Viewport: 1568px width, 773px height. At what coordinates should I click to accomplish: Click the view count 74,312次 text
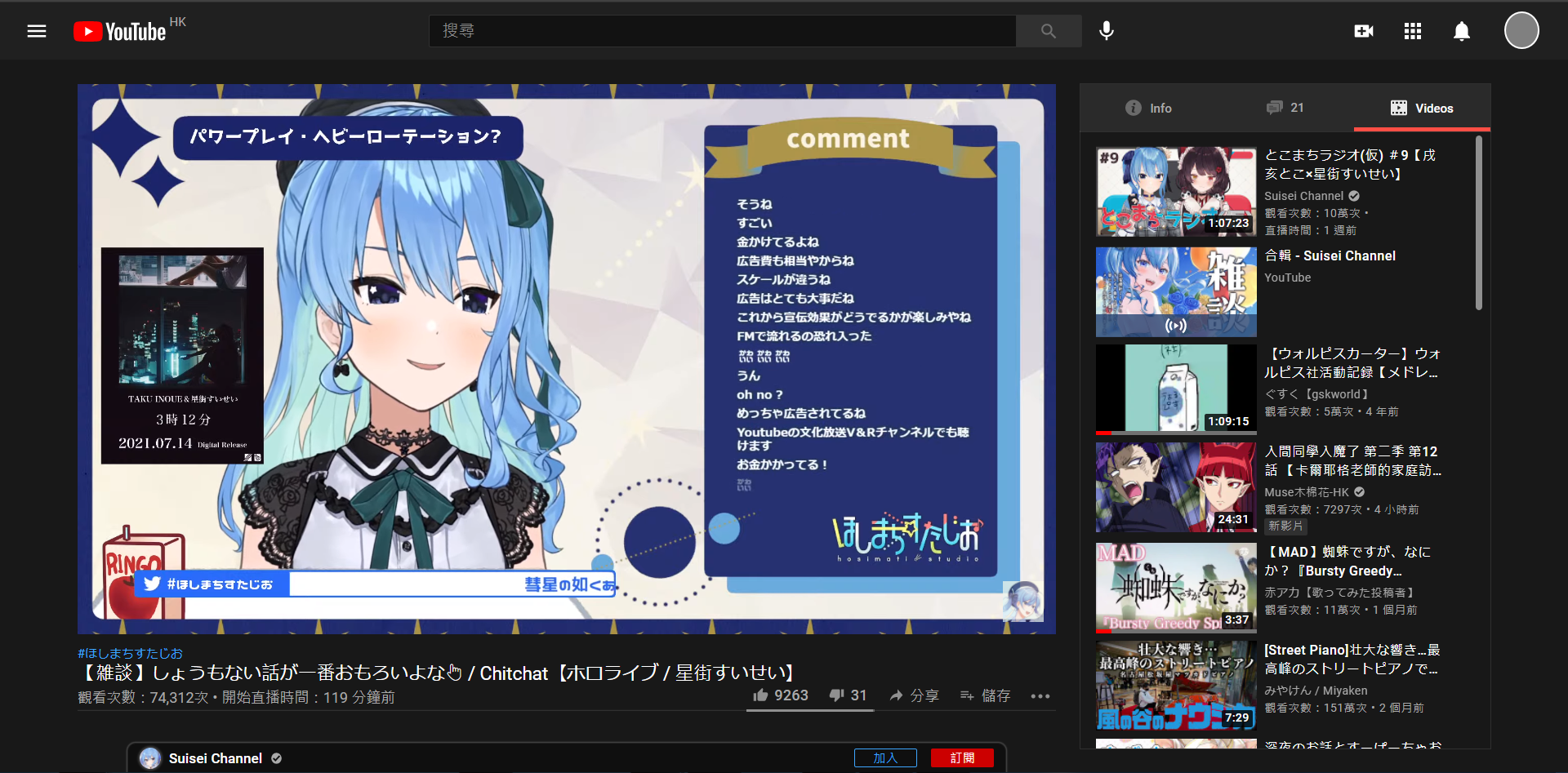pyautogui.click(x=143, y=697)
